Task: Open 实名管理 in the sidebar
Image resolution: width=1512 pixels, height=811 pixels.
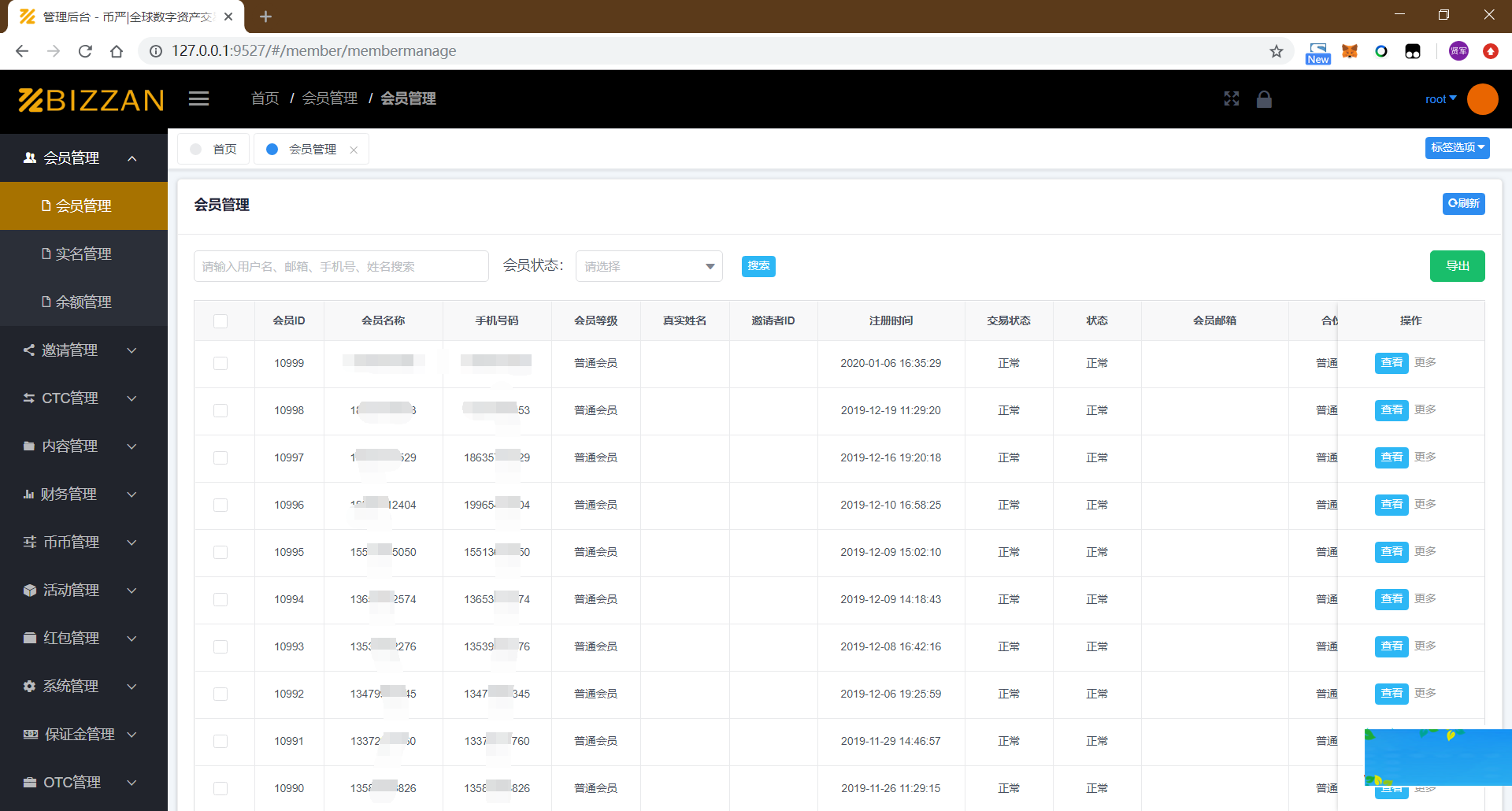Action: pos(83,254)
